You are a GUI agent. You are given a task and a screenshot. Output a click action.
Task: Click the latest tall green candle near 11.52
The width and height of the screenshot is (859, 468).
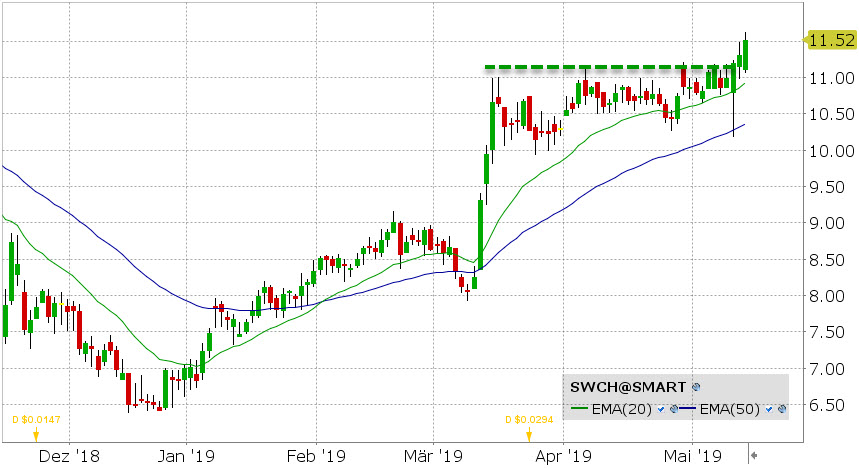pos(746,55)
